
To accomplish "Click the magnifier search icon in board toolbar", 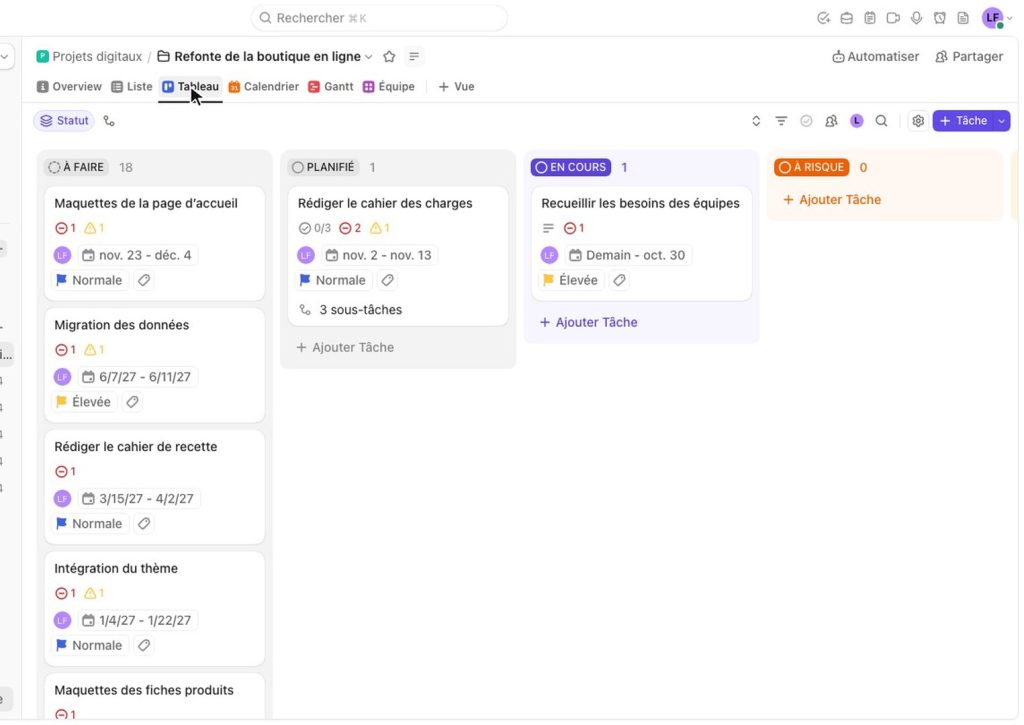I will point(882,121).
